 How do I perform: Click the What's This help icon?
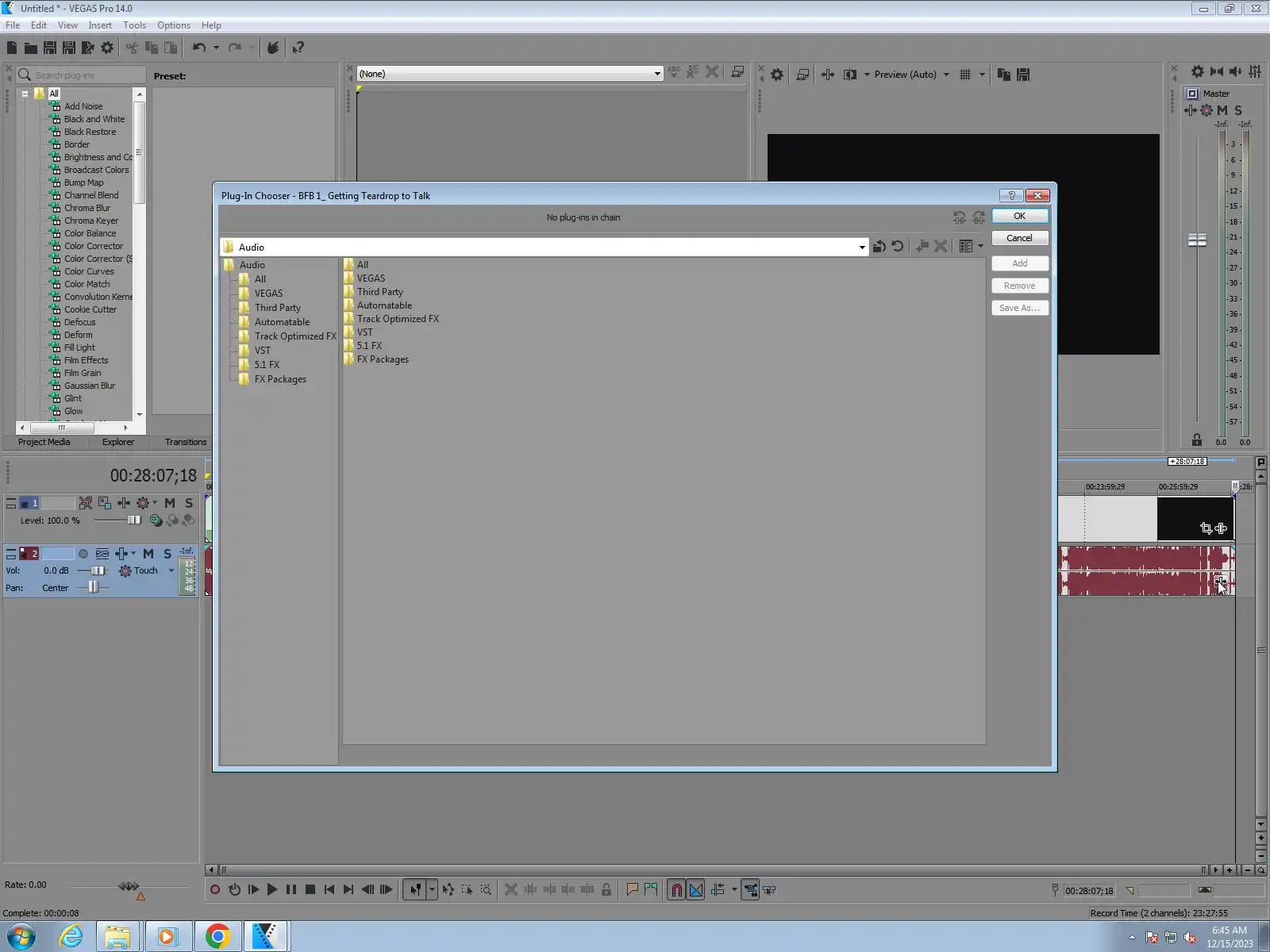pos(298,48)
